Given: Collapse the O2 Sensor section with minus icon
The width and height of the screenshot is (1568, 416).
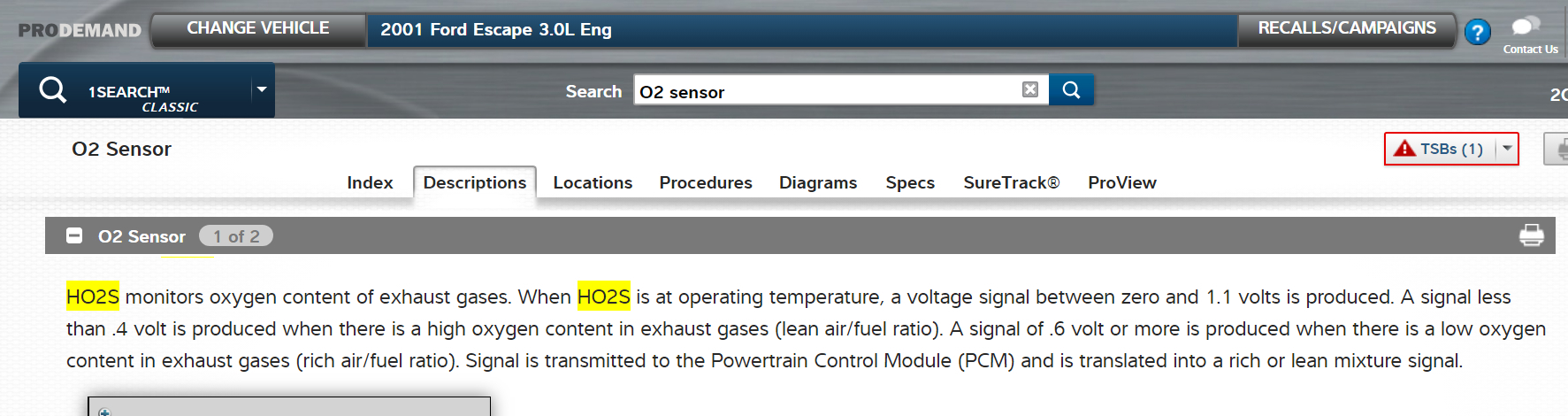Looking at the screenshot, I should coord(74,235).
